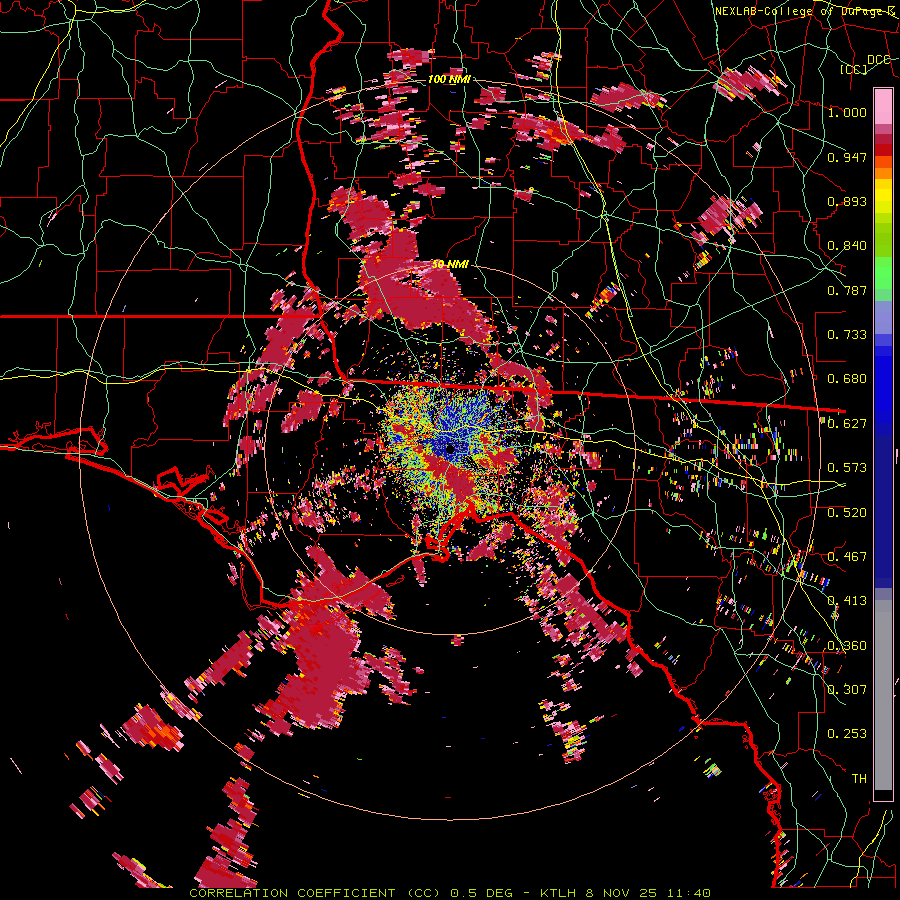Click the pink swatch at top of color bar
Viewport: 900px width, 900px height.
click(x=883, y=106)
